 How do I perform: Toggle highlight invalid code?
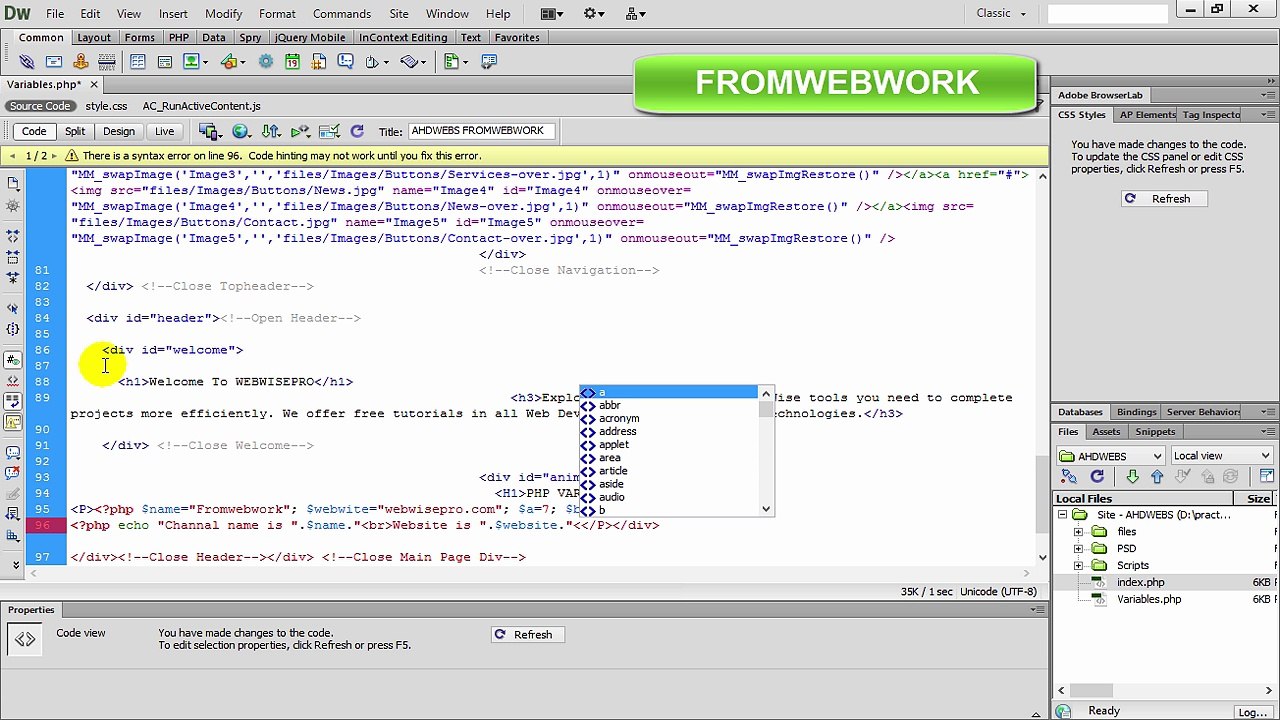13,381
